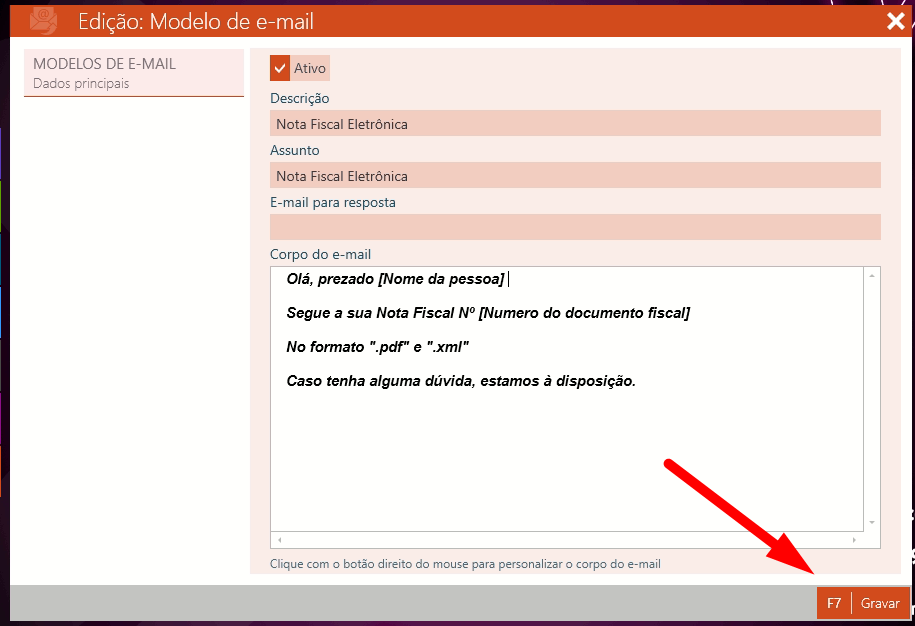Click the empty E-mail para resposta field
The width and height of the screenshot is (915, 626).
tap(575, 227)
